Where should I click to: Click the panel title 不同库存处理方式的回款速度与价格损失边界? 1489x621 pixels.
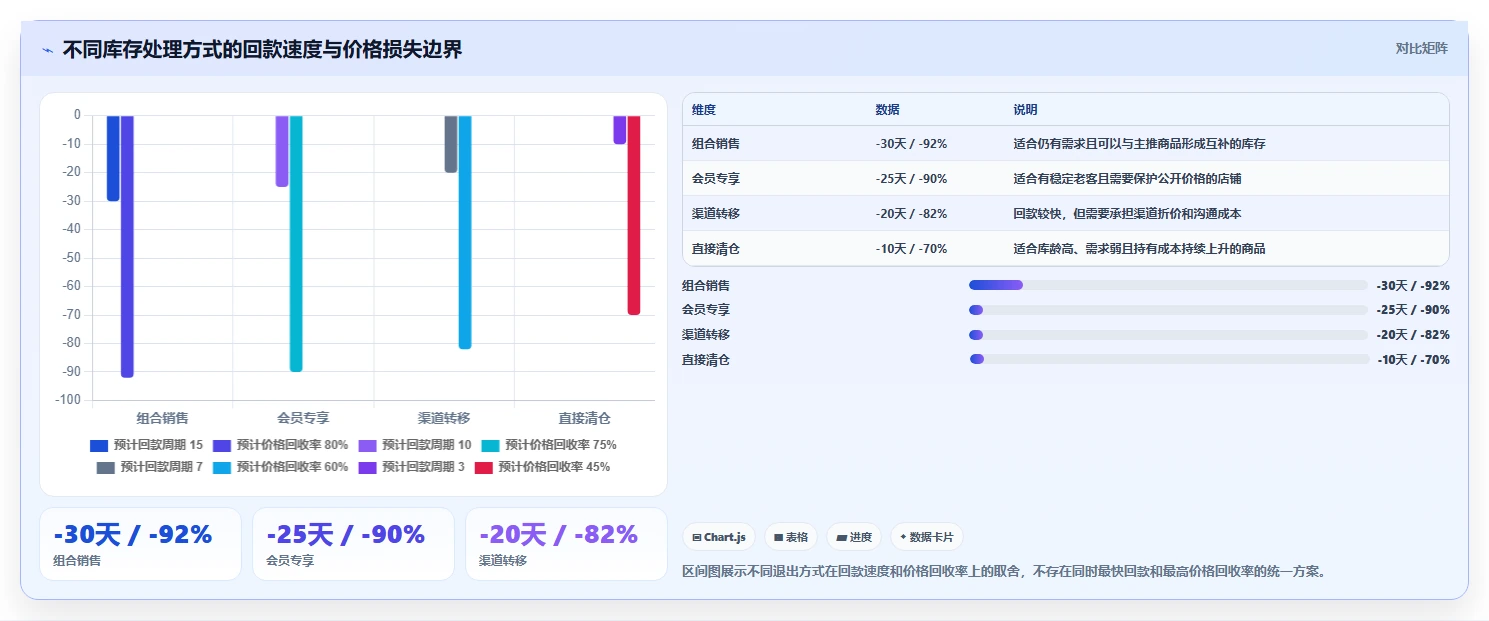[263, 50]
